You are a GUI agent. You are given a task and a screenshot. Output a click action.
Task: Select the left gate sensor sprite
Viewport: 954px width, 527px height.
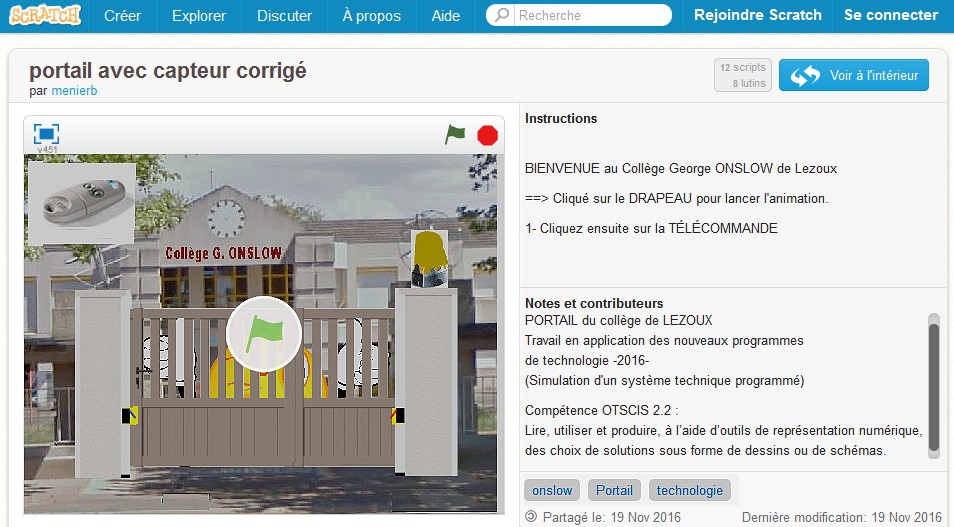pyautogui.click(x=130, y=416)
